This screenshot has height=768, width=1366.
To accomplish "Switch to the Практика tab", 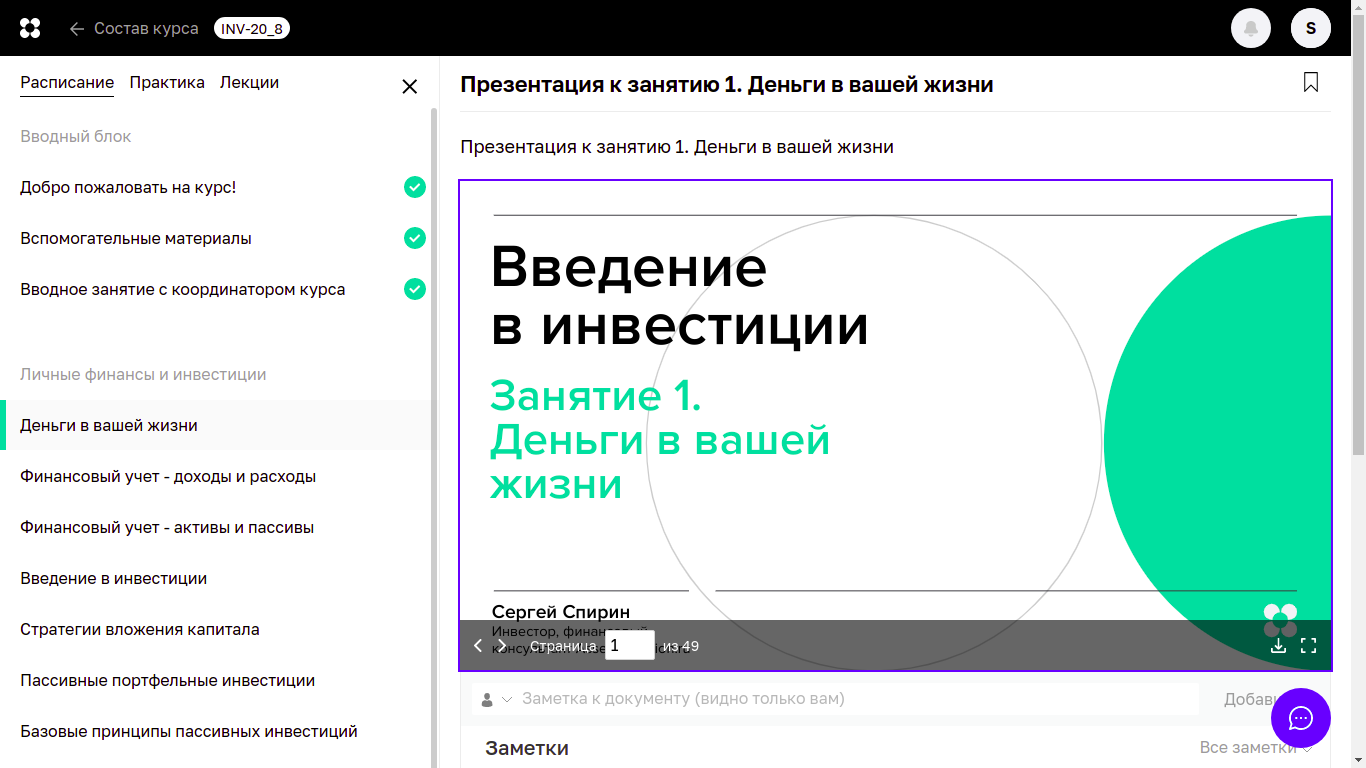I will click(167, 83).
